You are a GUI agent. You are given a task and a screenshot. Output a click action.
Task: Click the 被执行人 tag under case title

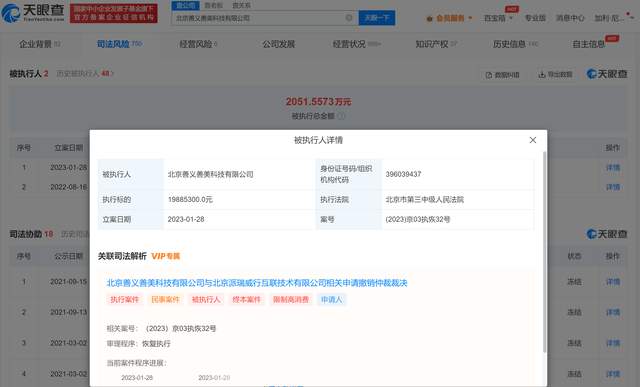206,300
